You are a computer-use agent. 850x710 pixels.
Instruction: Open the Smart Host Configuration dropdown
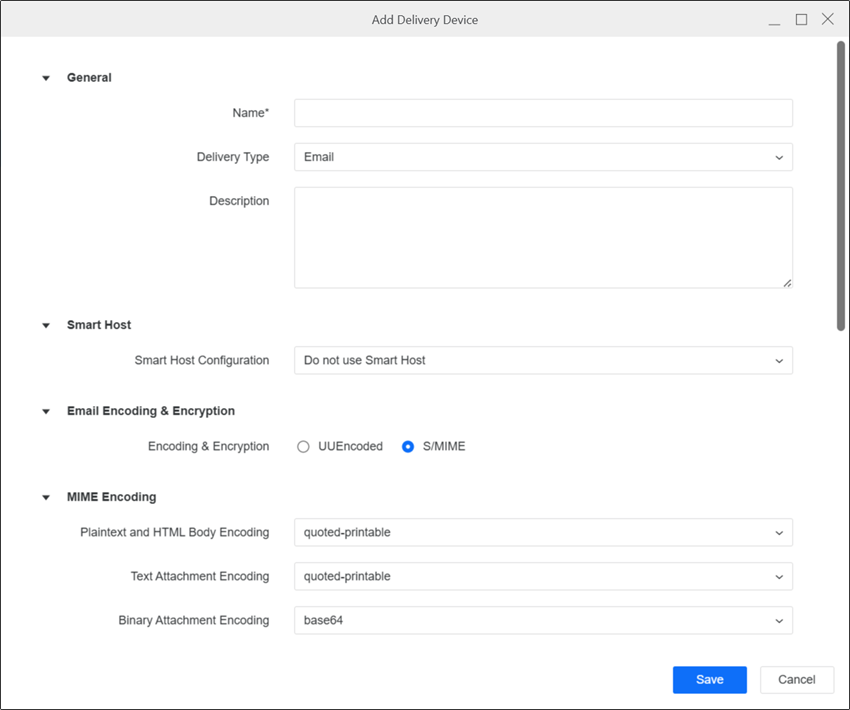543,360
